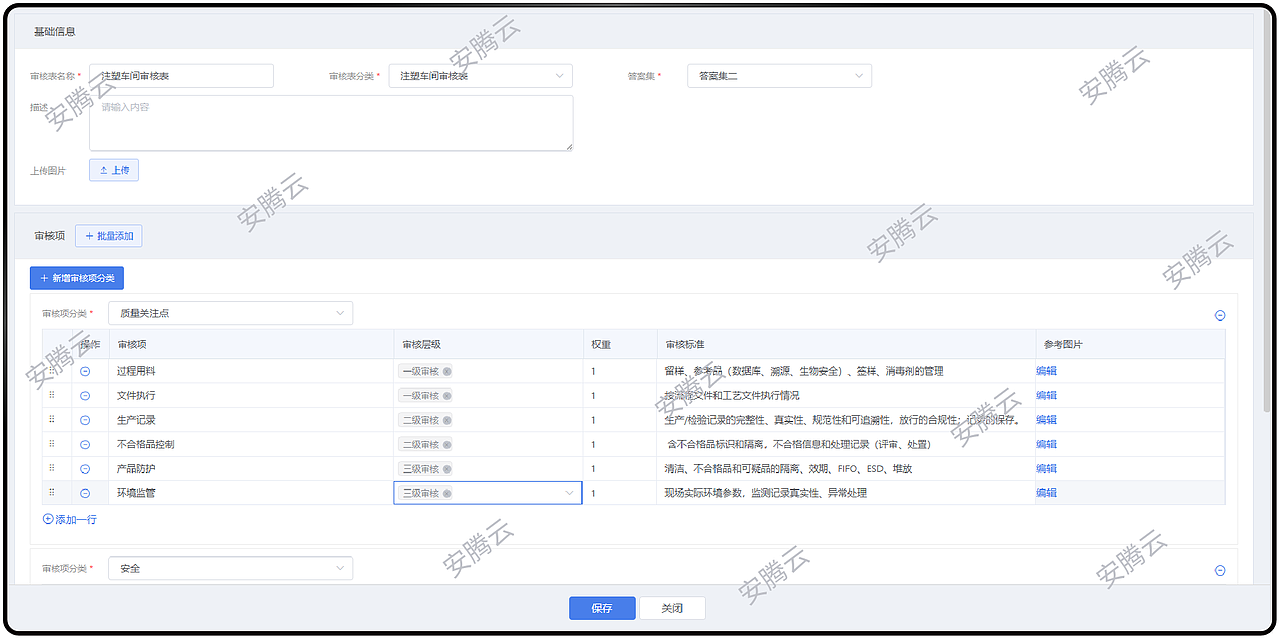This screenshot has height=639, width=1280.
Task: Click the 文件执行 audit item cell
Action: 251,396
